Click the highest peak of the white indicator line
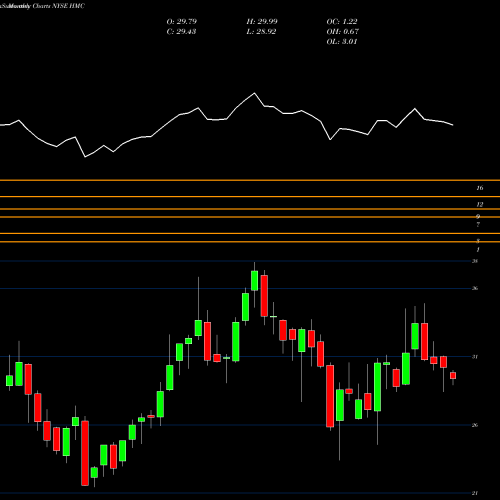The width and height of the screenshot is (500, 500). pos(255,93)
